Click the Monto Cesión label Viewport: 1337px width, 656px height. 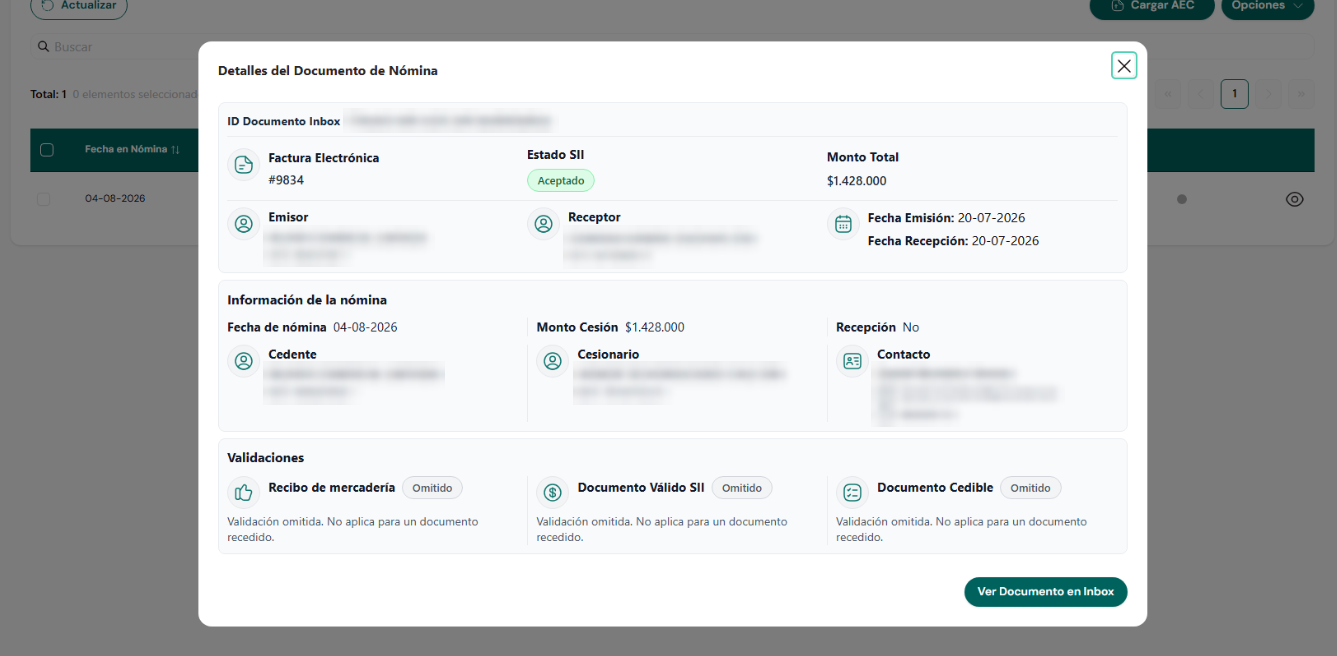click(577, 327)
